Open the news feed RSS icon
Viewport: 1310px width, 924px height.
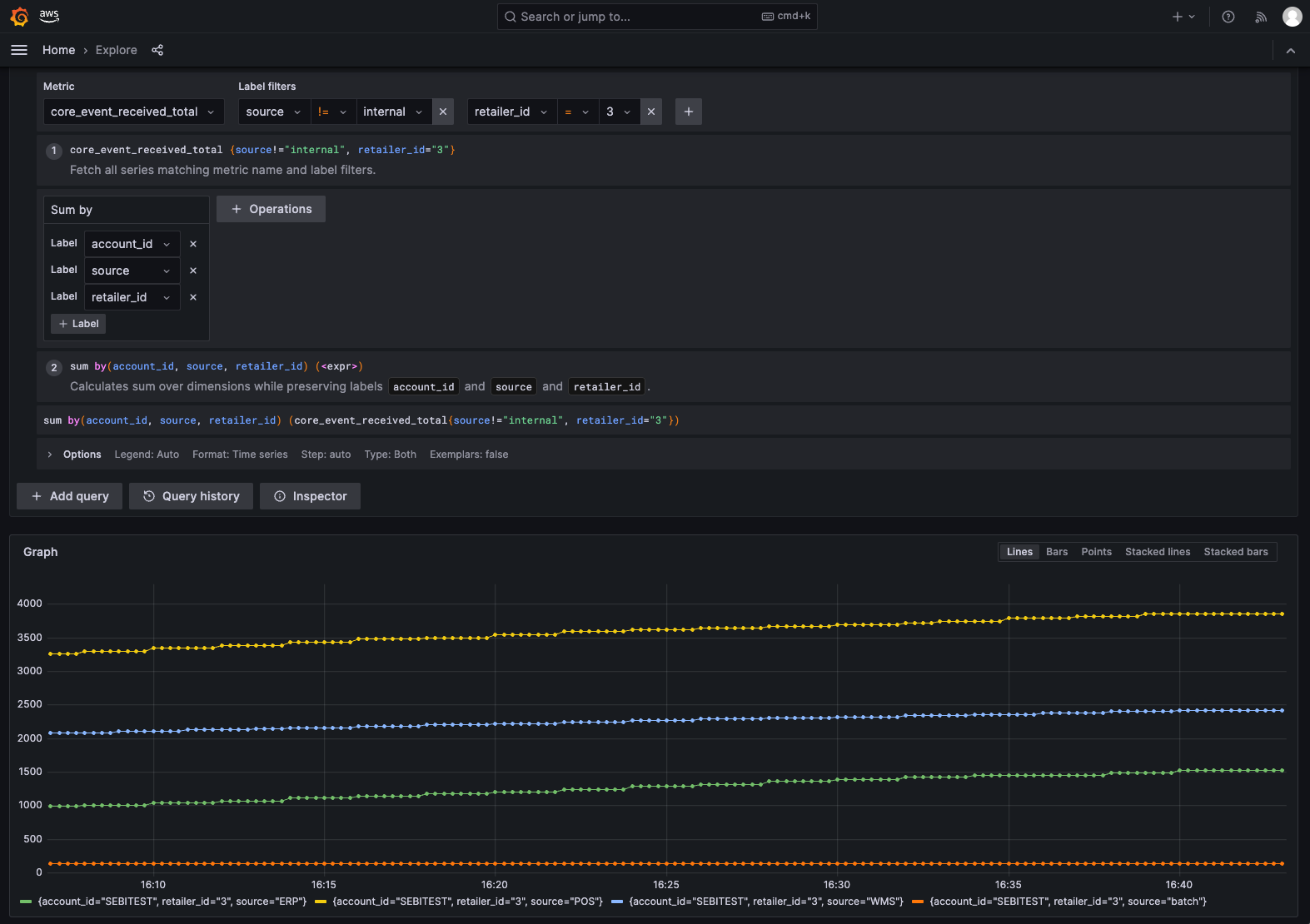pos(1261,17)
